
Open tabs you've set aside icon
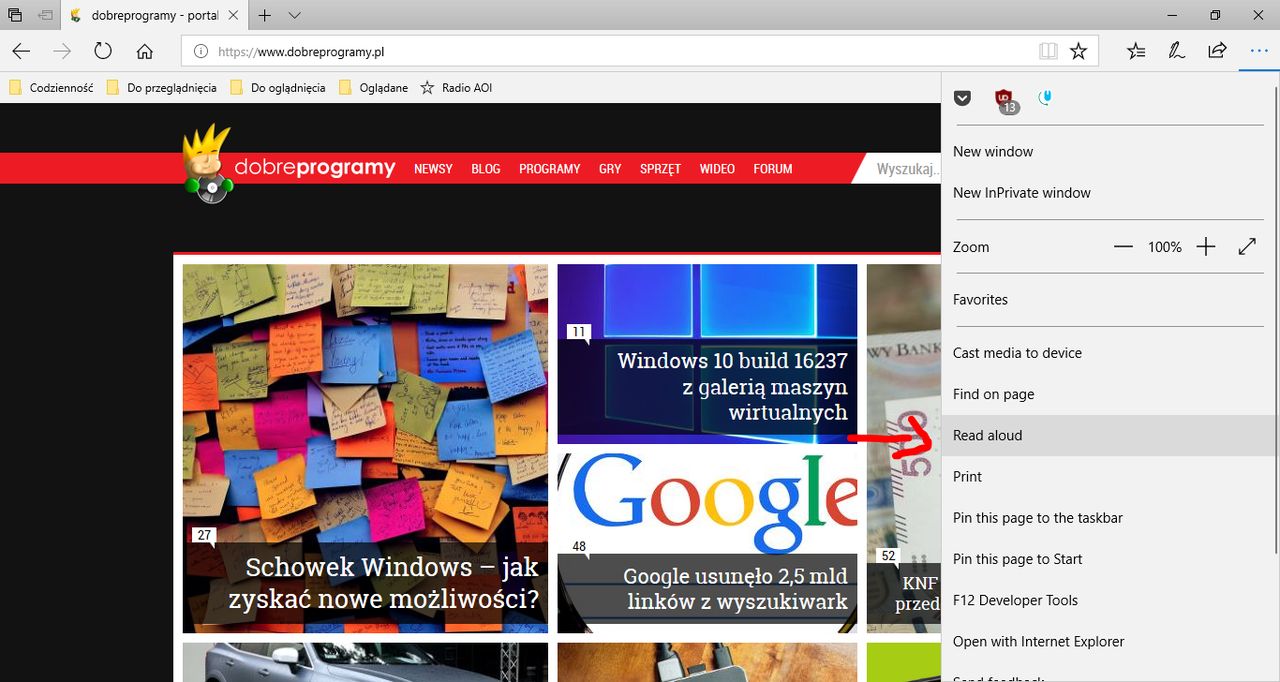click(15, 15)
